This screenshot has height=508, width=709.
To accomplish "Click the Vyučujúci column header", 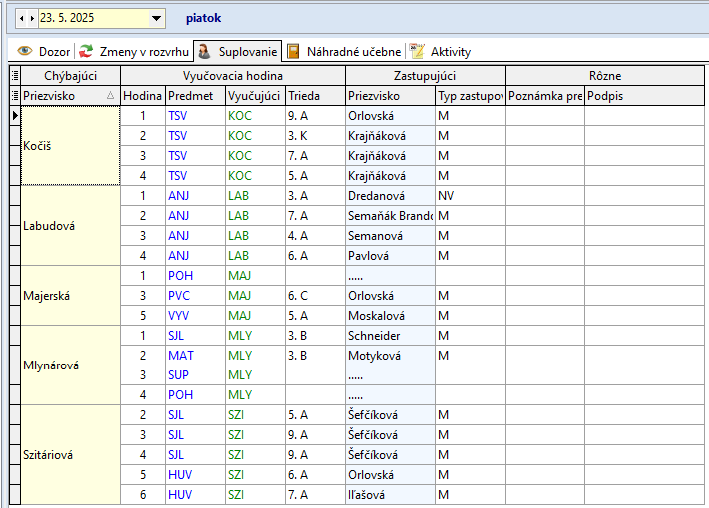I will tap(255, 95).
